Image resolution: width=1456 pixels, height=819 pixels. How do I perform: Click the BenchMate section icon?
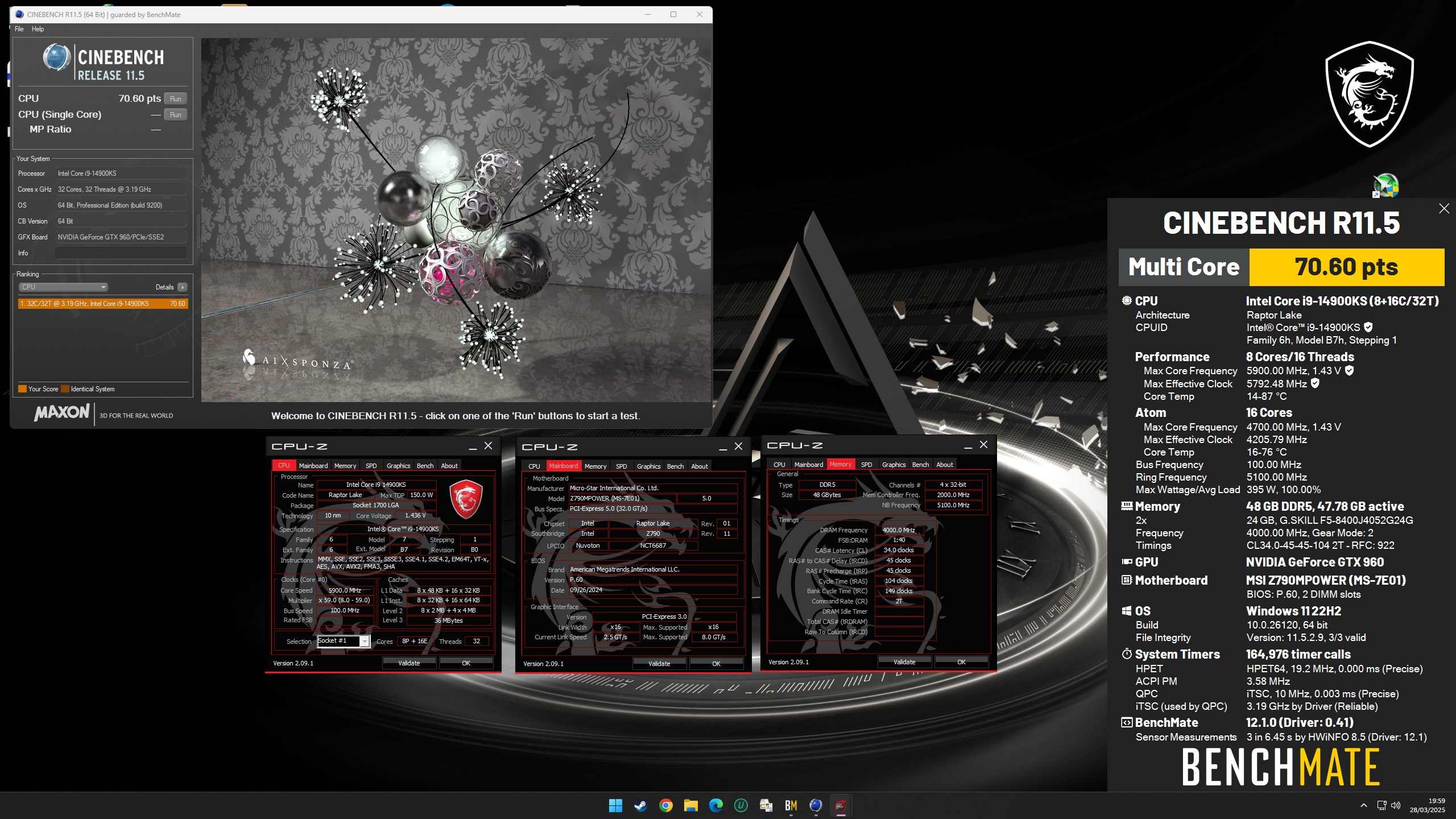[x=1127, y=722]
